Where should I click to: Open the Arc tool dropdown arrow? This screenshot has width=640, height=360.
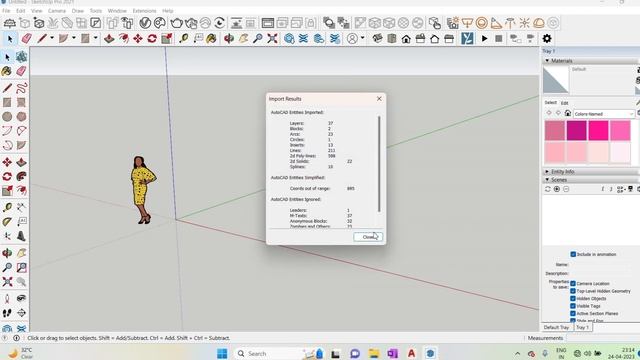(x=74, y=38)
